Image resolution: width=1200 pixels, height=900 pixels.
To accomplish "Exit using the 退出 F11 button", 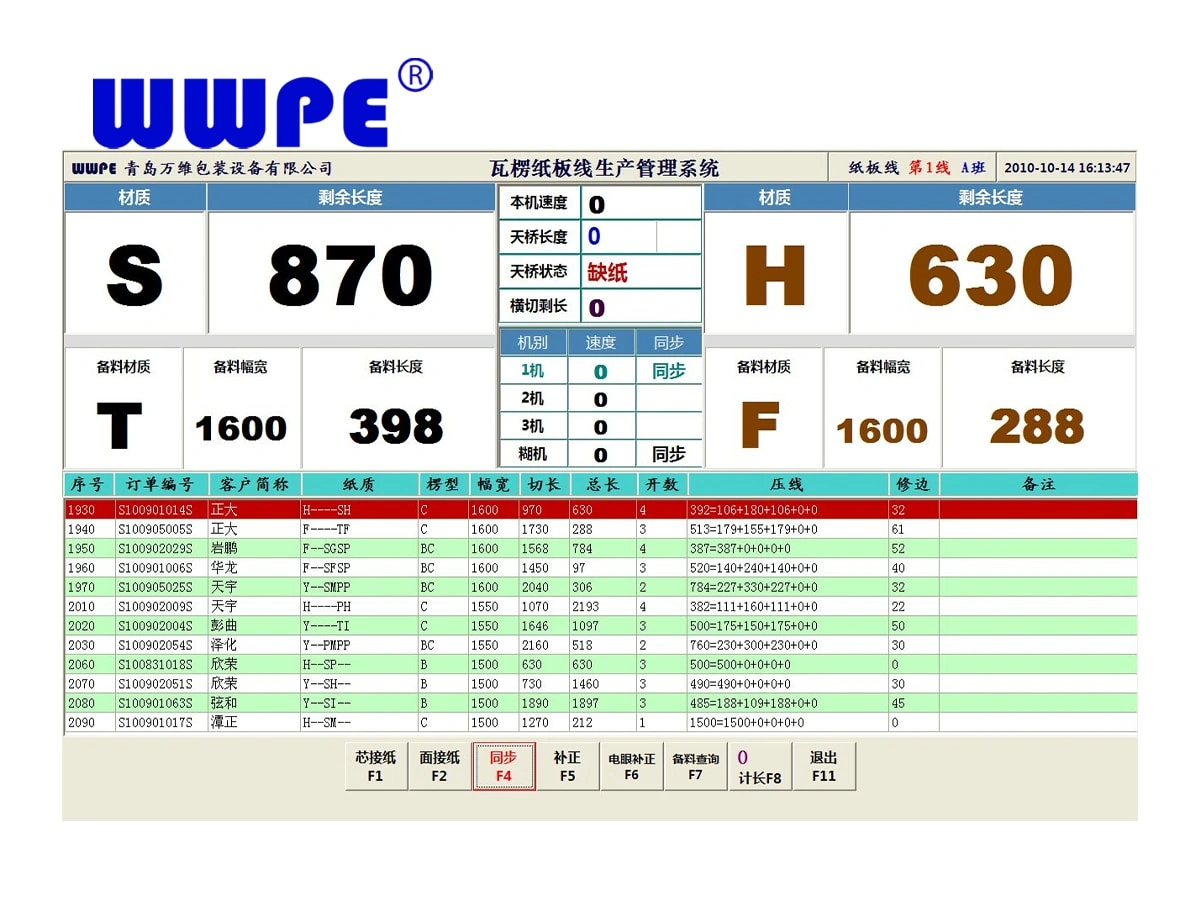I will [823, 766].
